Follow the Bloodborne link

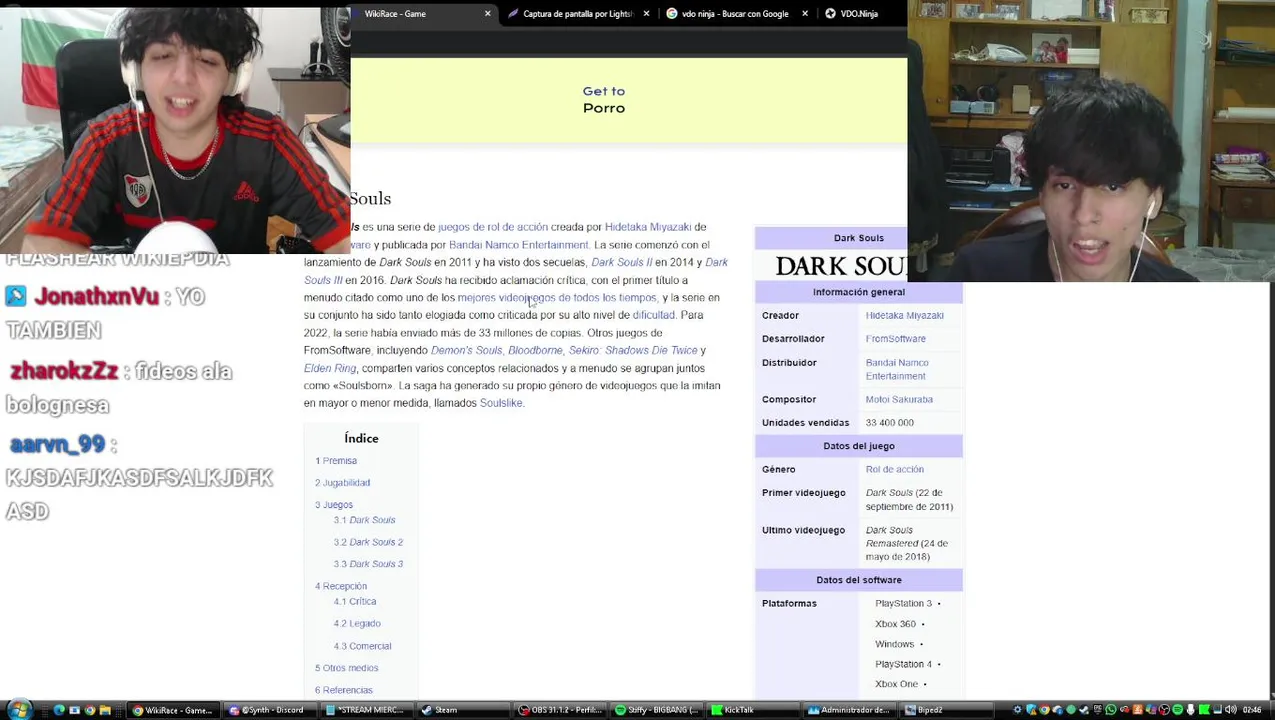click(x=535, y=350)
